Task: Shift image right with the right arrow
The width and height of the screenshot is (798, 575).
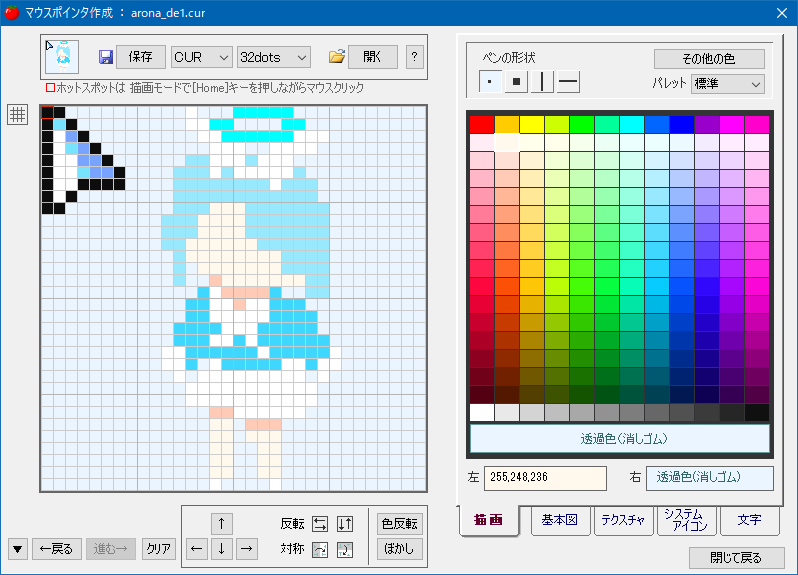Action: (246, 549)
